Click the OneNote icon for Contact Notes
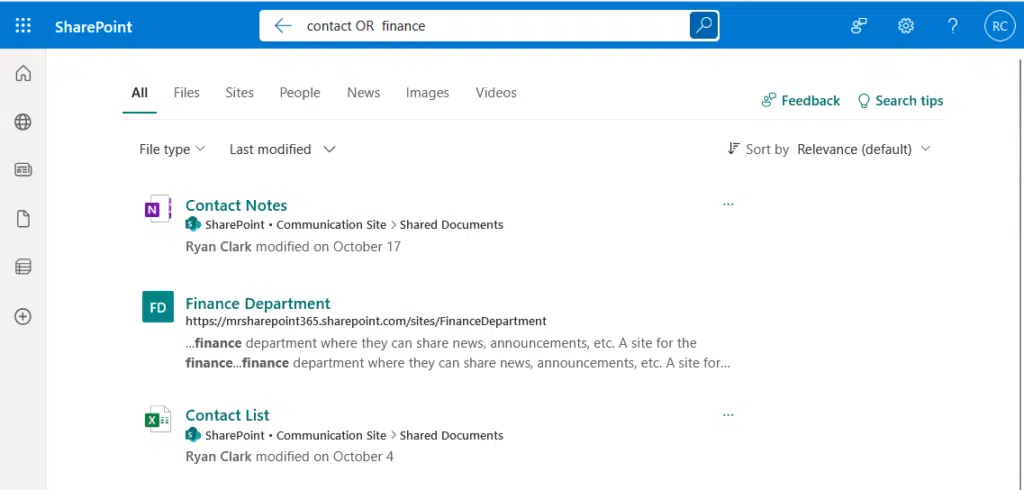 point(157,208)
